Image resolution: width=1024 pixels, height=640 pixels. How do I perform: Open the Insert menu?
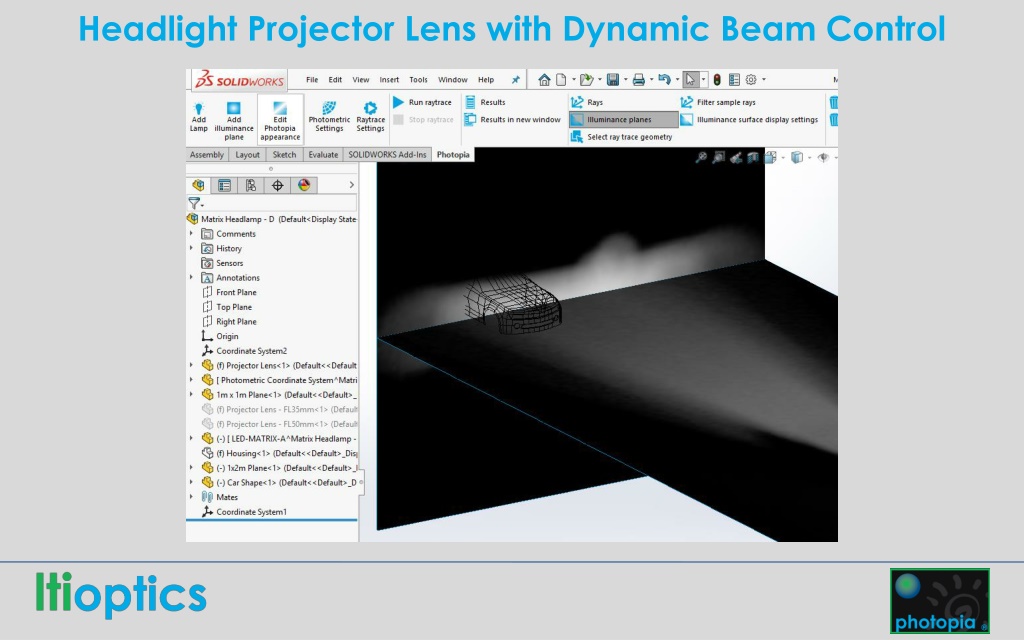click(x=389, y=80)
